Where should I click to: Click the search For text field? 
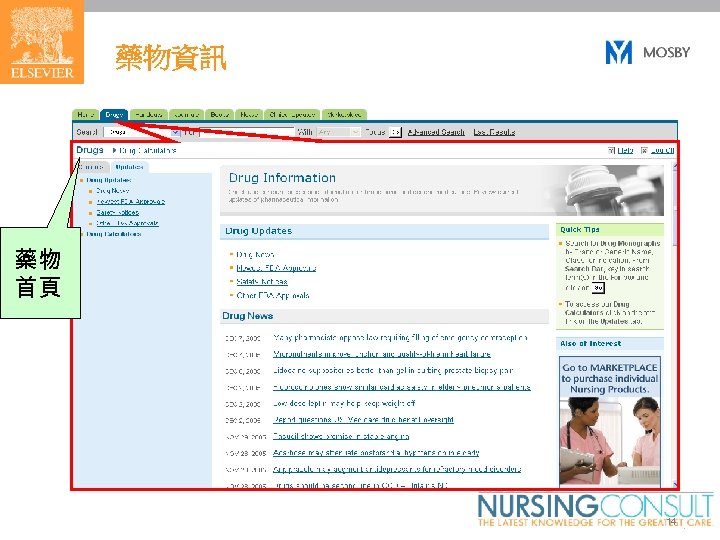[246, 132]
